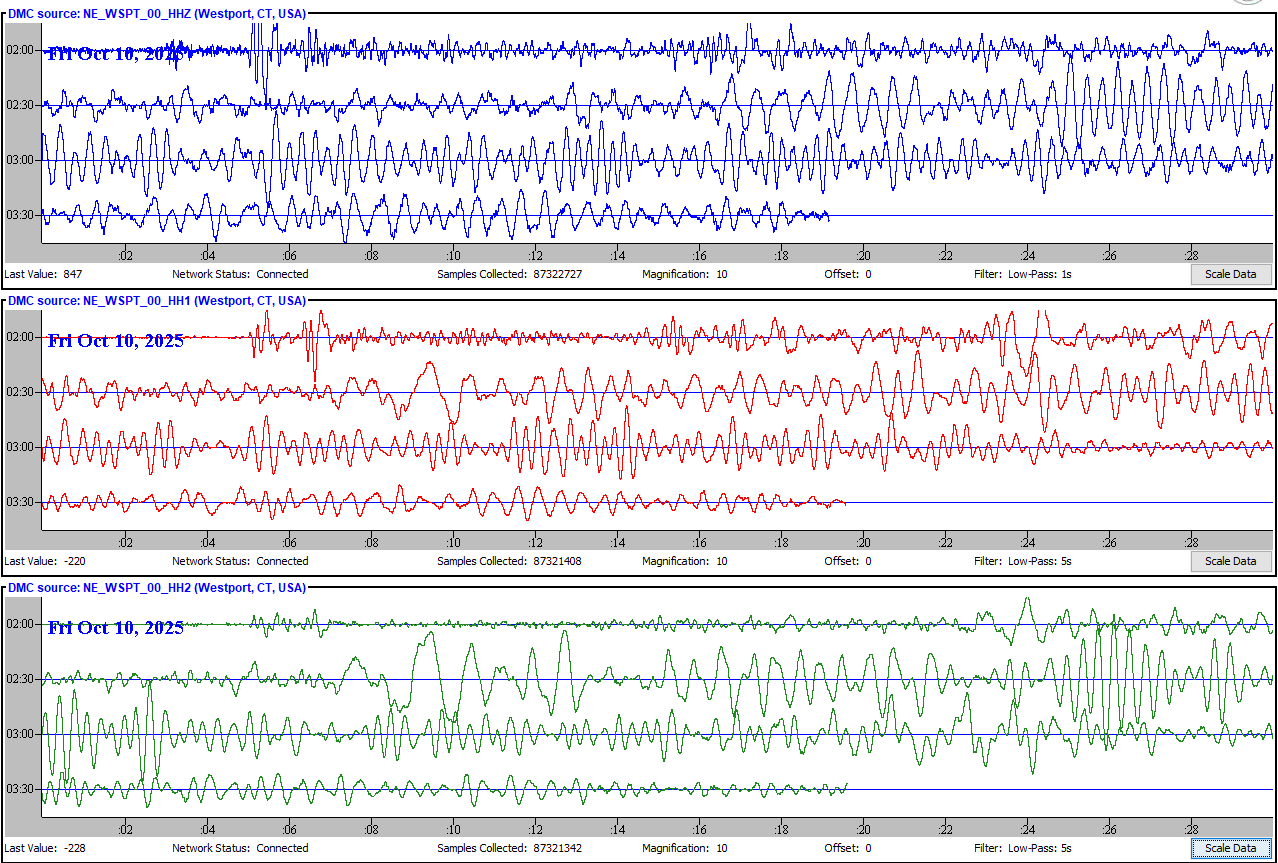Click Samples Collected 87321408 in HH1 panel
The height and width of the screenshot is (863, 1278).
coord(509,561)
